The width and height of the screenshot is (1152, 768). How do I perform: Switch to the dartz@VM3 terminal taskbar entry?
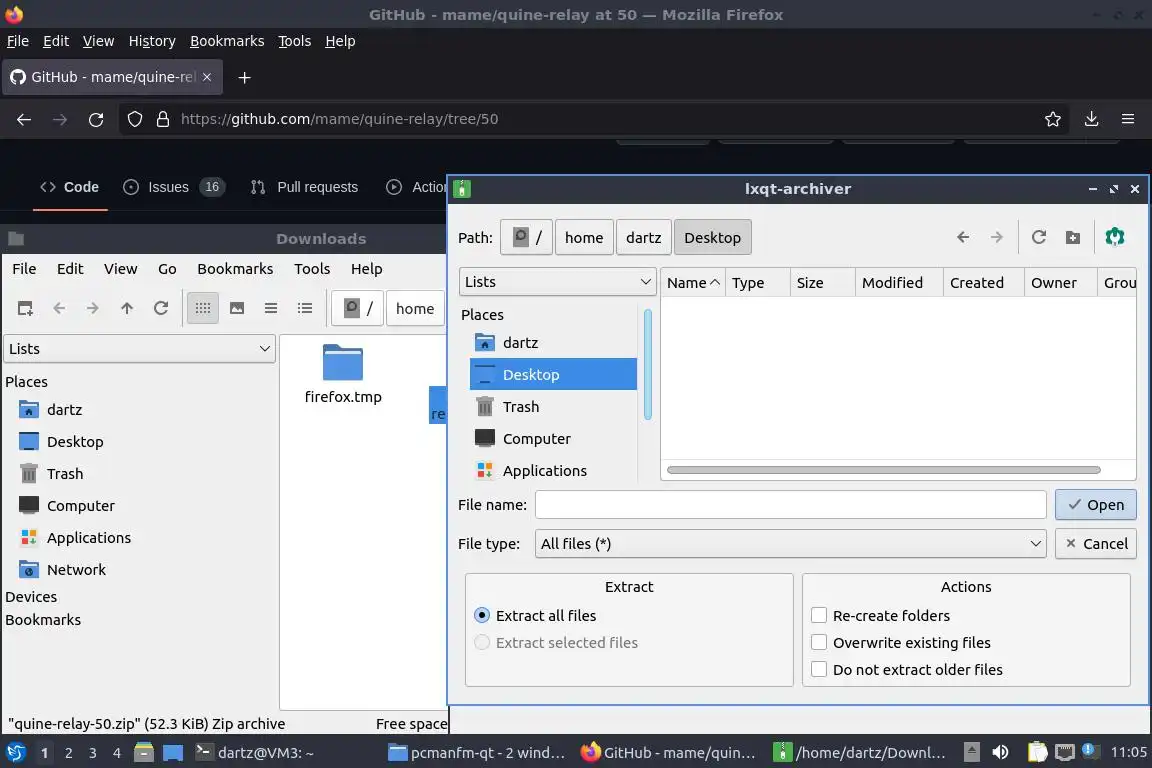tap(255, 752)
